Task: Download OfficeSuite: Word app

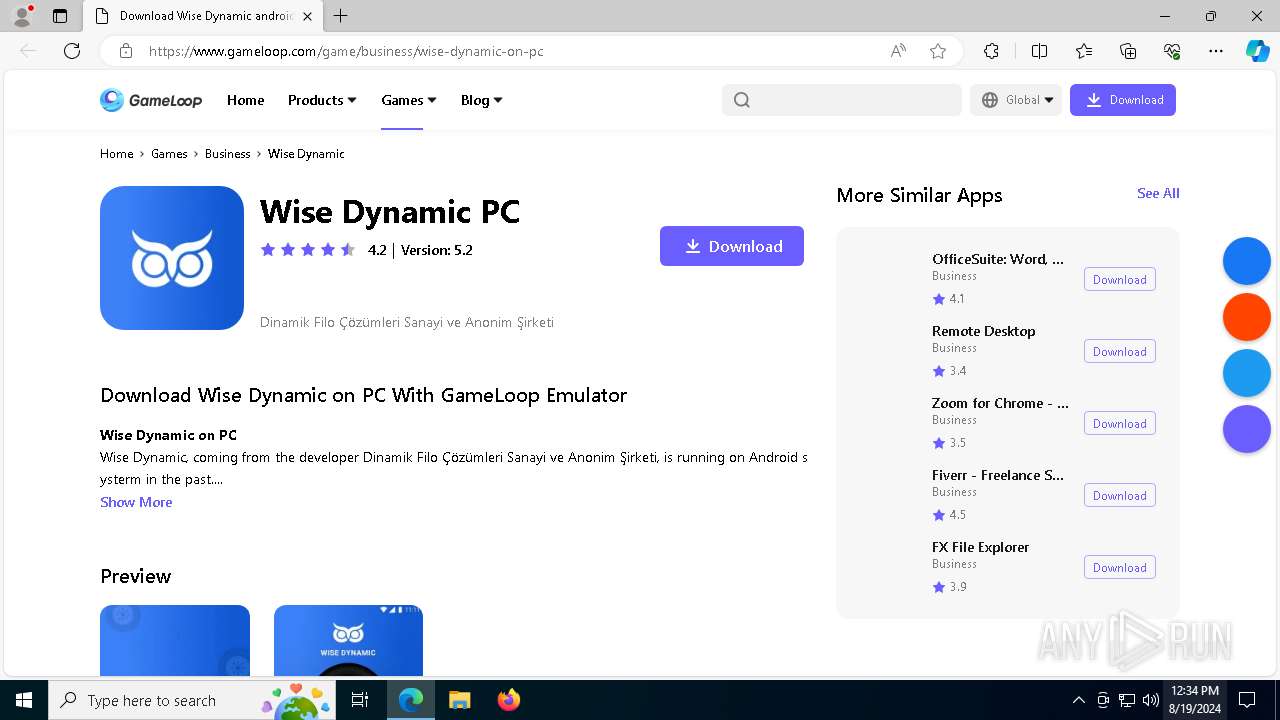Action: tap(1119, 280)
